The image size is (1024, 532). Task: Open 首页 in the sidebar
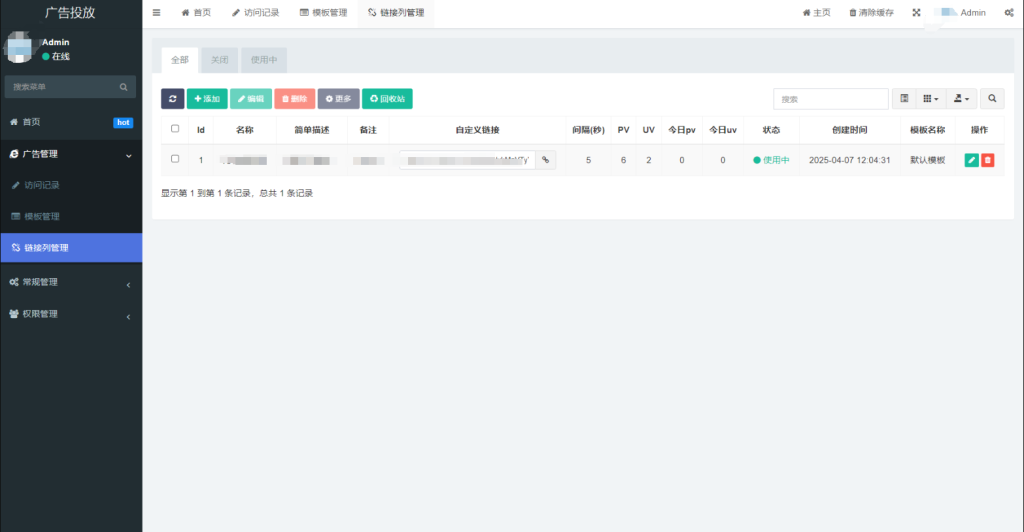click(x=71, y=122)
